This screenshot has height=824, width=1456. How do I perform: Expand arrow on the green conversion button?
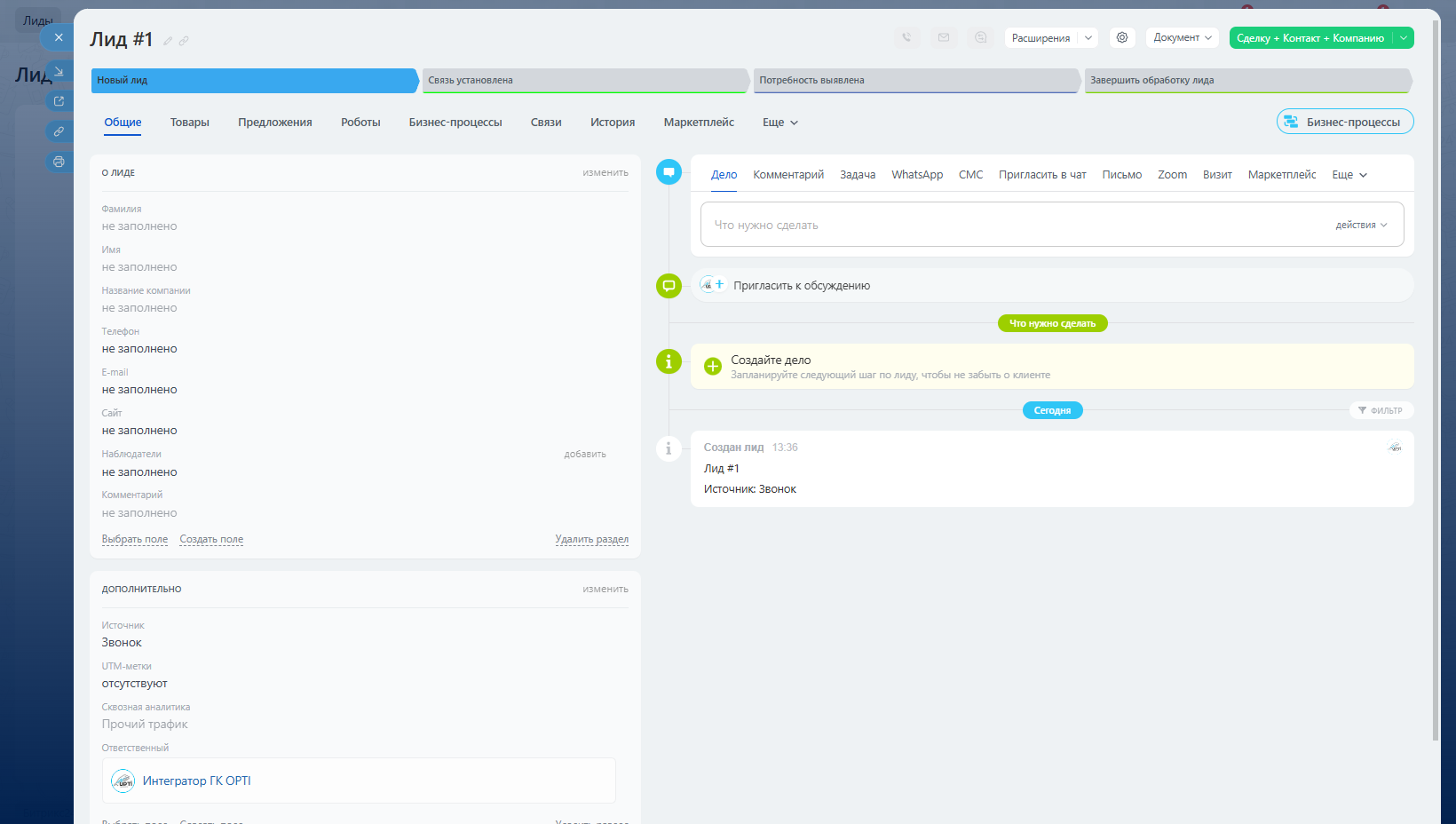point(1404,38)
